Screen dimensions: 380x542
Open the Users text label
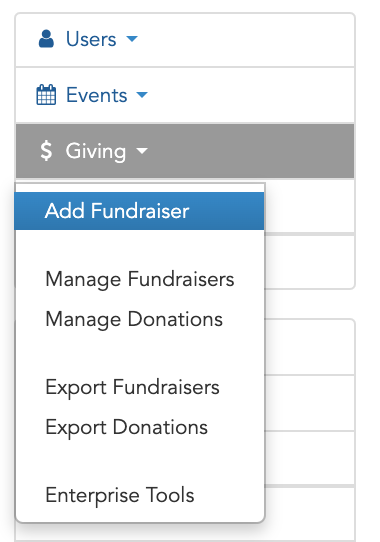point(91,39)
